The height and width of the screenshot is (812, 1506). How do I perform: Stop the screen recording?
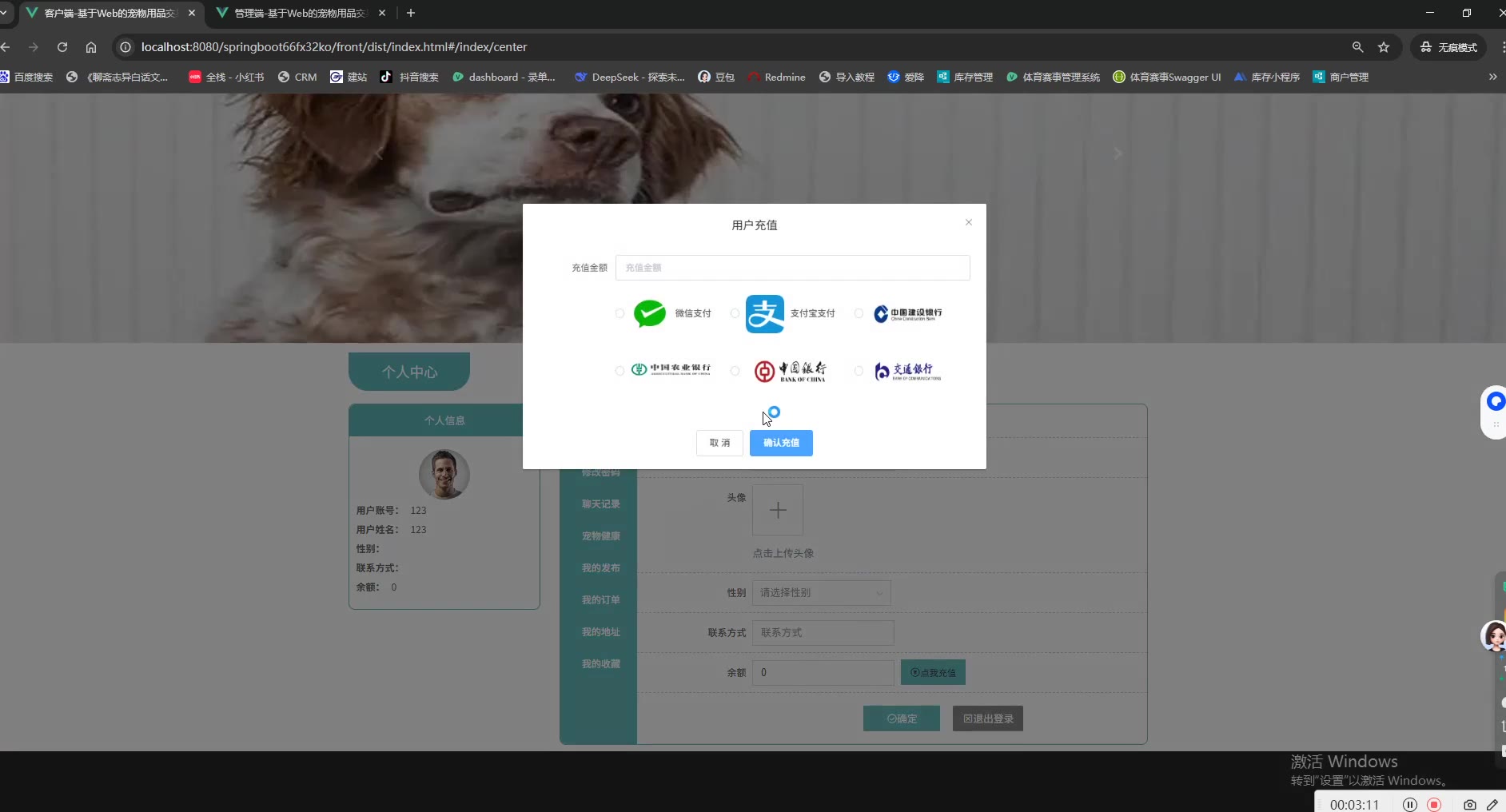(1434, 805)
